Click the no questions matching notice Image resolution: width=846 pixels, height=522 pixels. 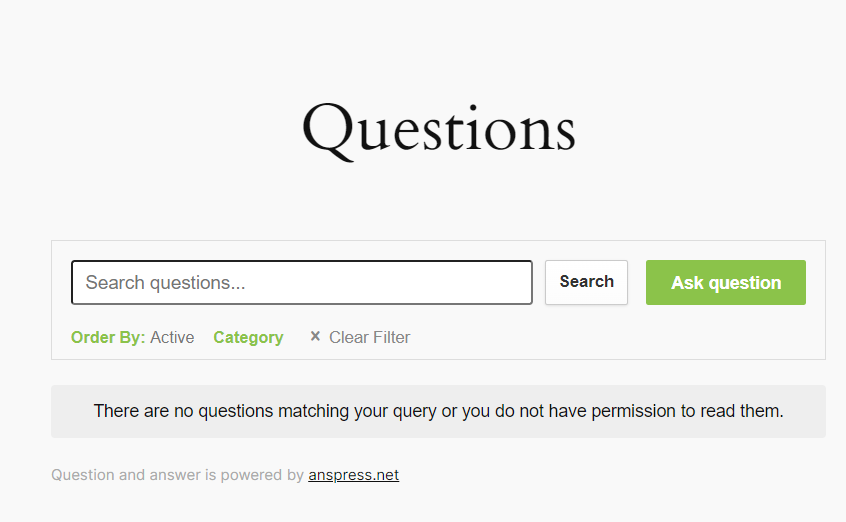click(x=438, y=411)
